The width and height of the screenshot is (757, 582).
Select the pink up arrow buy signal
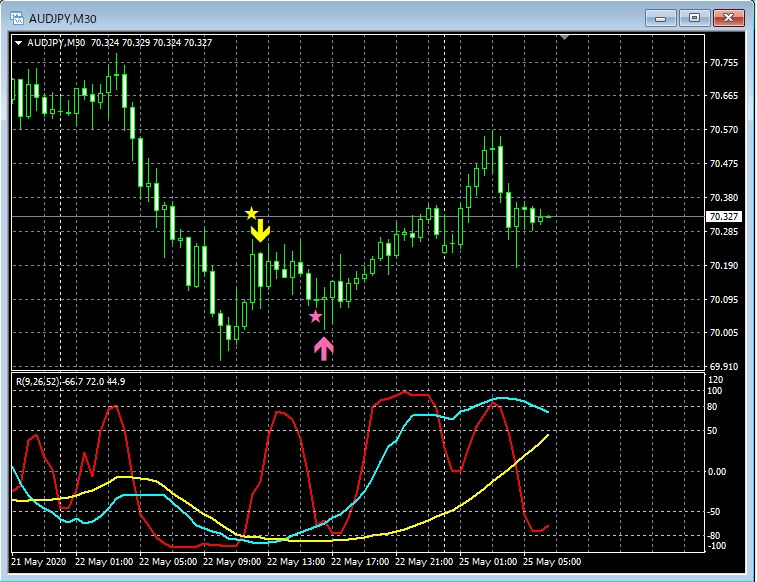324,348
